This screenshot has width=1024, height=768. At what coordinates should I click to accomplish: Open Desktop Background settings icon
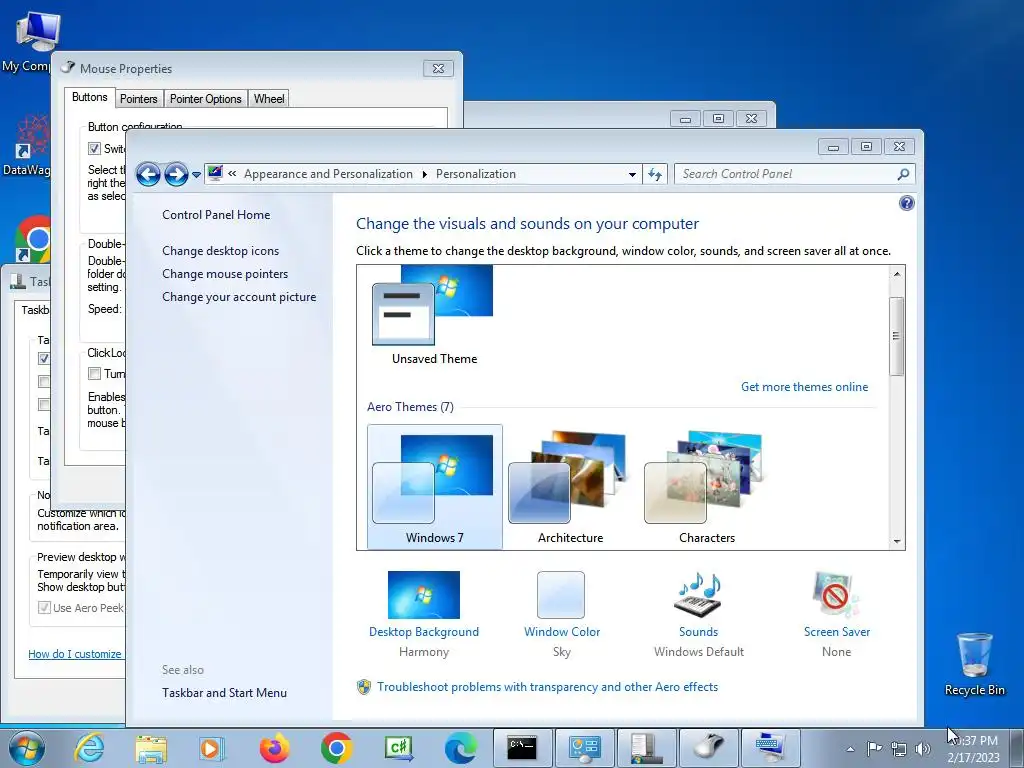click(423, 595)
